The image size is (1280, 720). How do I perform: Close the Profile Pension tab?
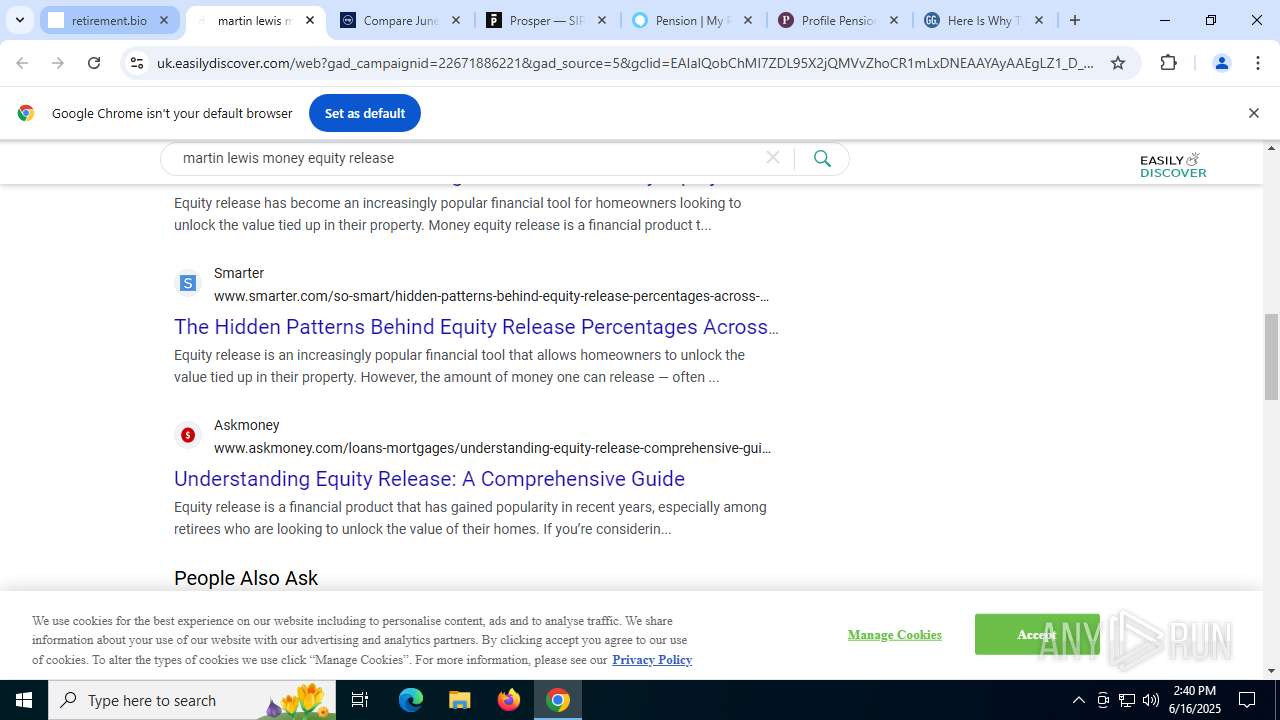894,20
